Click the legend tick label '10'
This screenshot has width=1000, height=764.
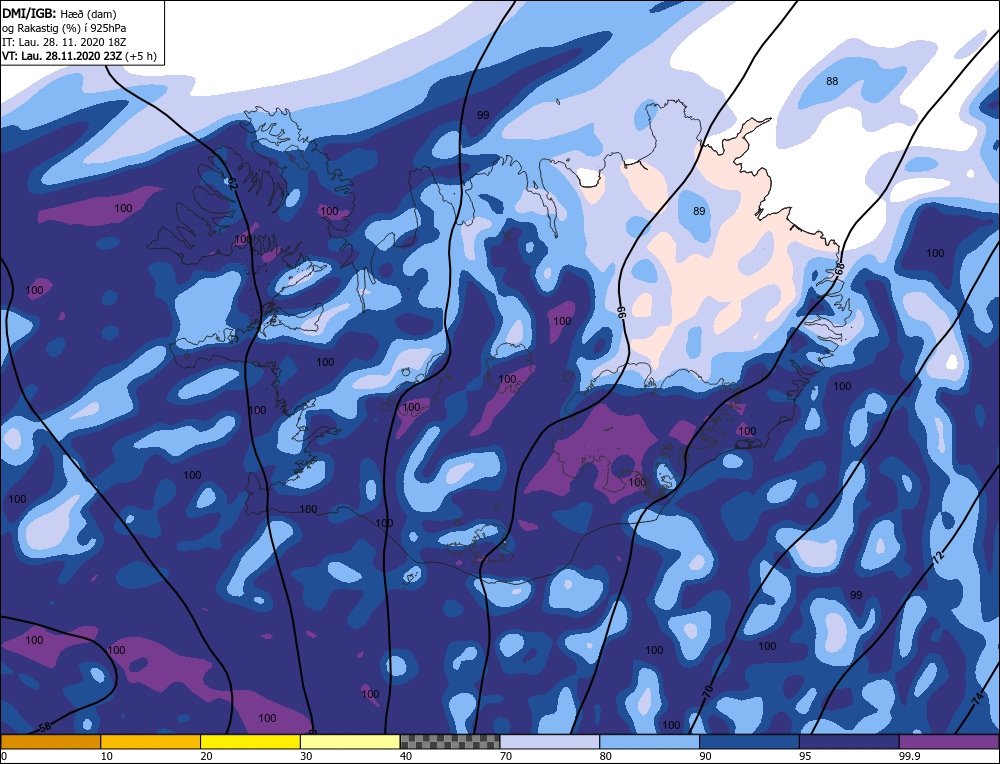[107, 756]
